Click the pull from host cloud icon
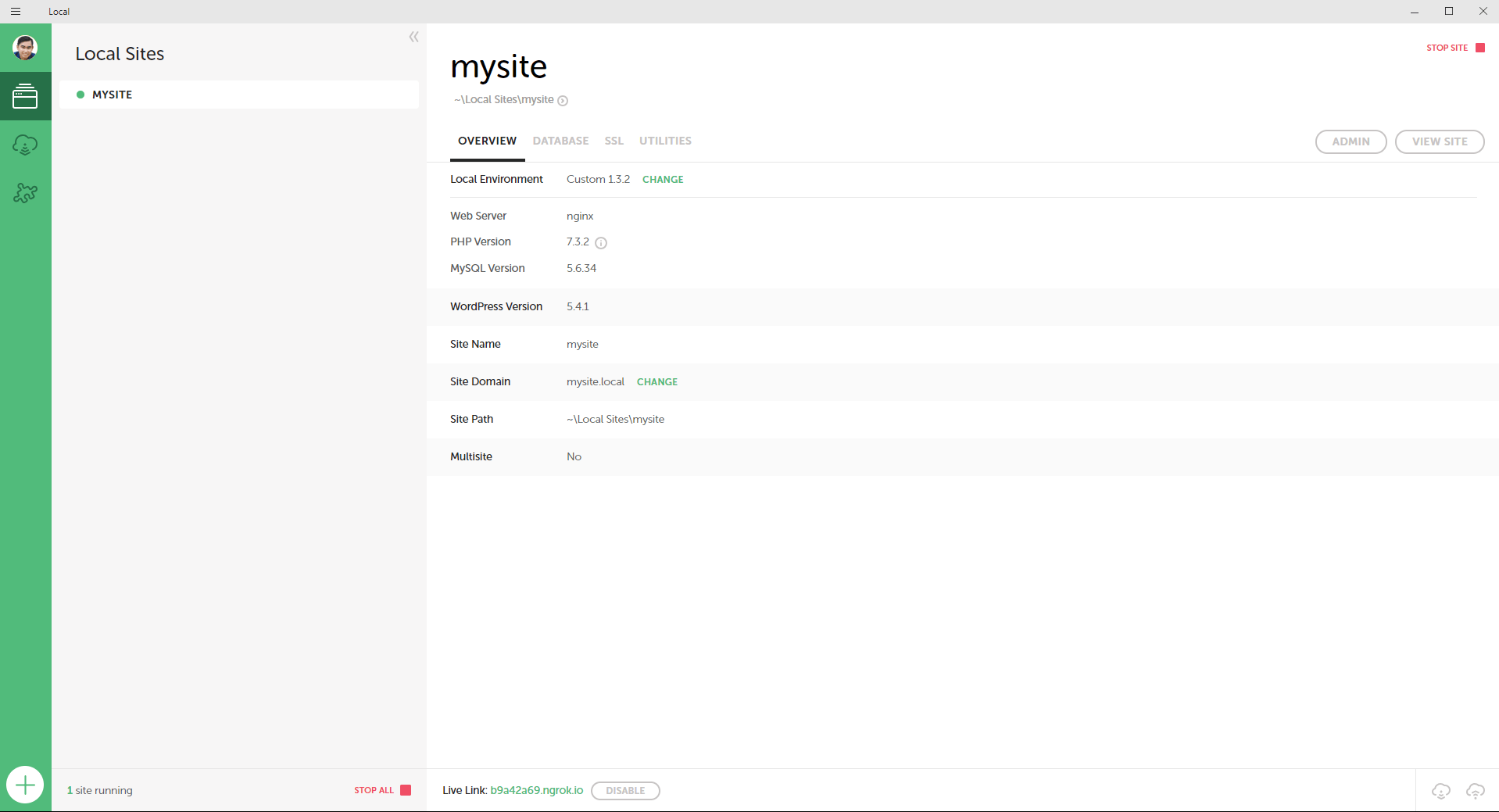The width and height of the screenshot is (1499, 812). pos(1441,791)
